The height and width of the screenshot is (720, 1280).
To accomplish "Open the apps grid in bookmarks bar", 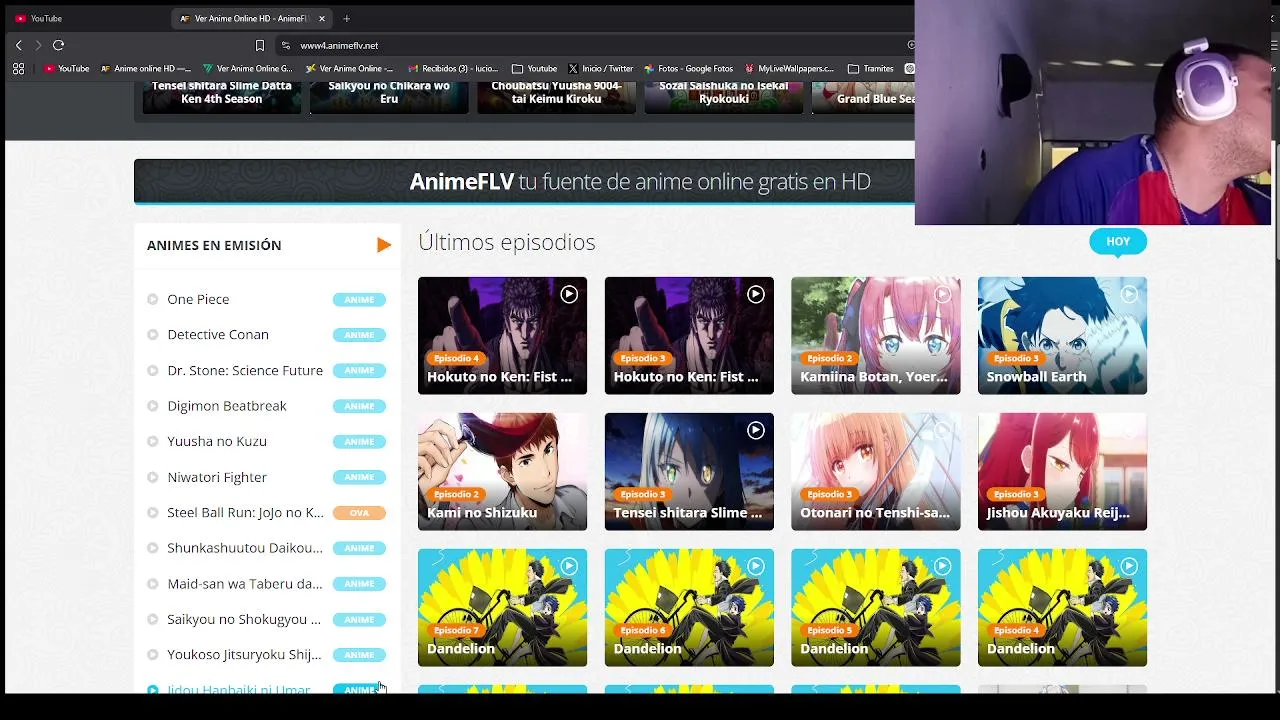I will [x=18, y=69].
